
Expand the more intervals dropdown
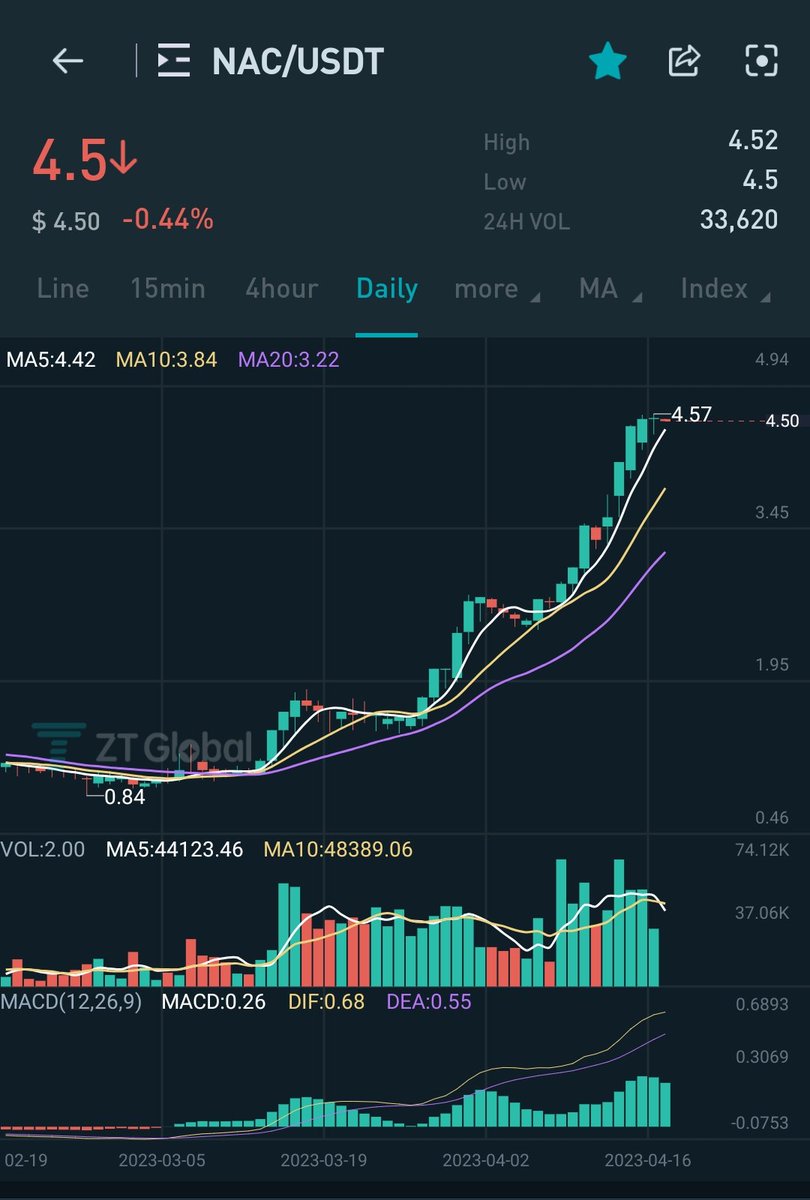(x=497, y=290)
